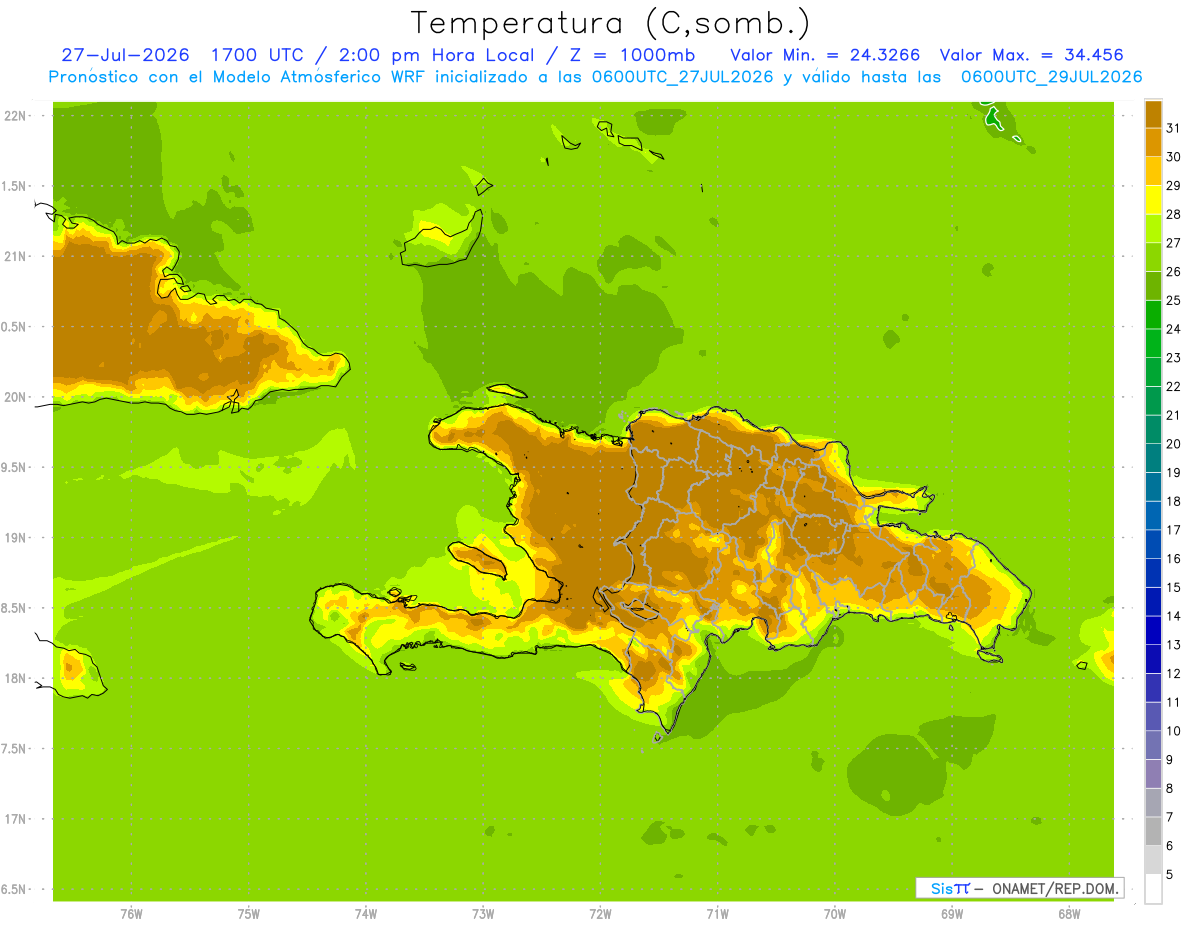Click the "31" value on the colorbar
The width and height of the screenshot is (1200, 927).
(x=1173, y=128)
